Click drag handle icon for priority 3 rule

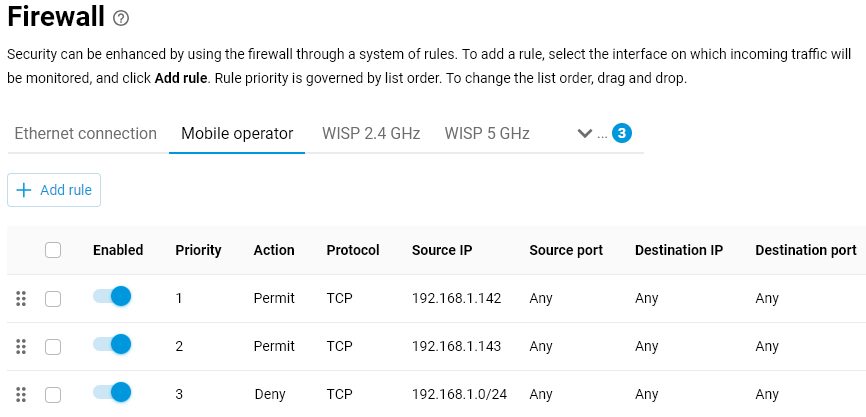coord(21,394)
